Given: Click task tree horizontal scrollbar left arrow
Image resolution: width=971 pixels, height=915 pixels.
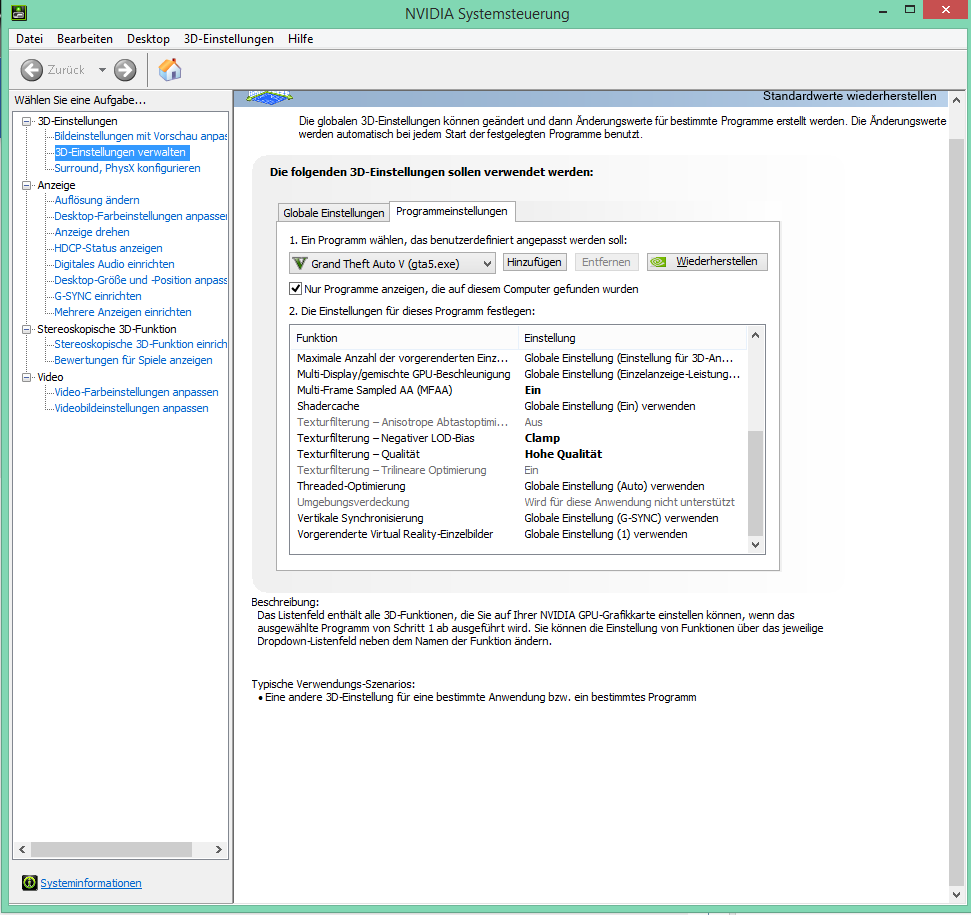Looking at the screenshot, I should click(x=22, y=849).
